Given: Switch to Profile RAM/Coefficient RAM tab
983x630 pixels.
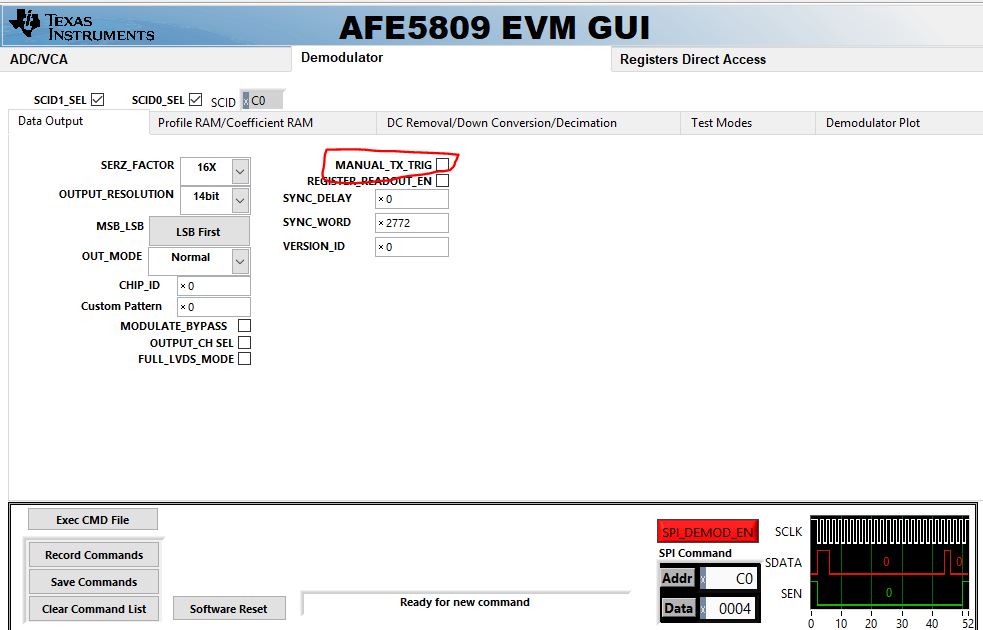Looking at the screenshot, I should pos(263,123).
